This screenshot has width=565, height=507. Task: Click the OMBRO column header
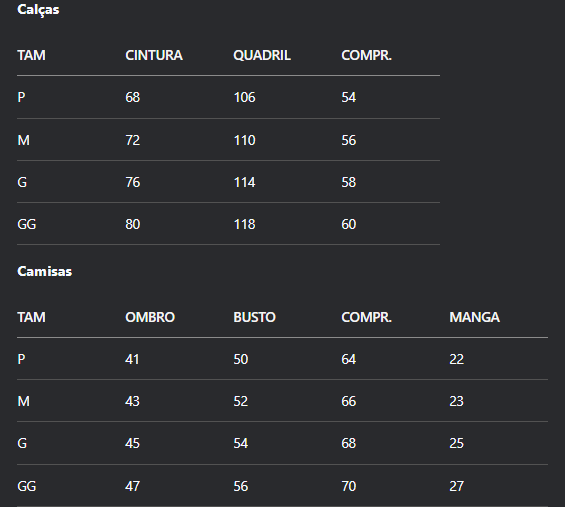click(x=150, y=317)
